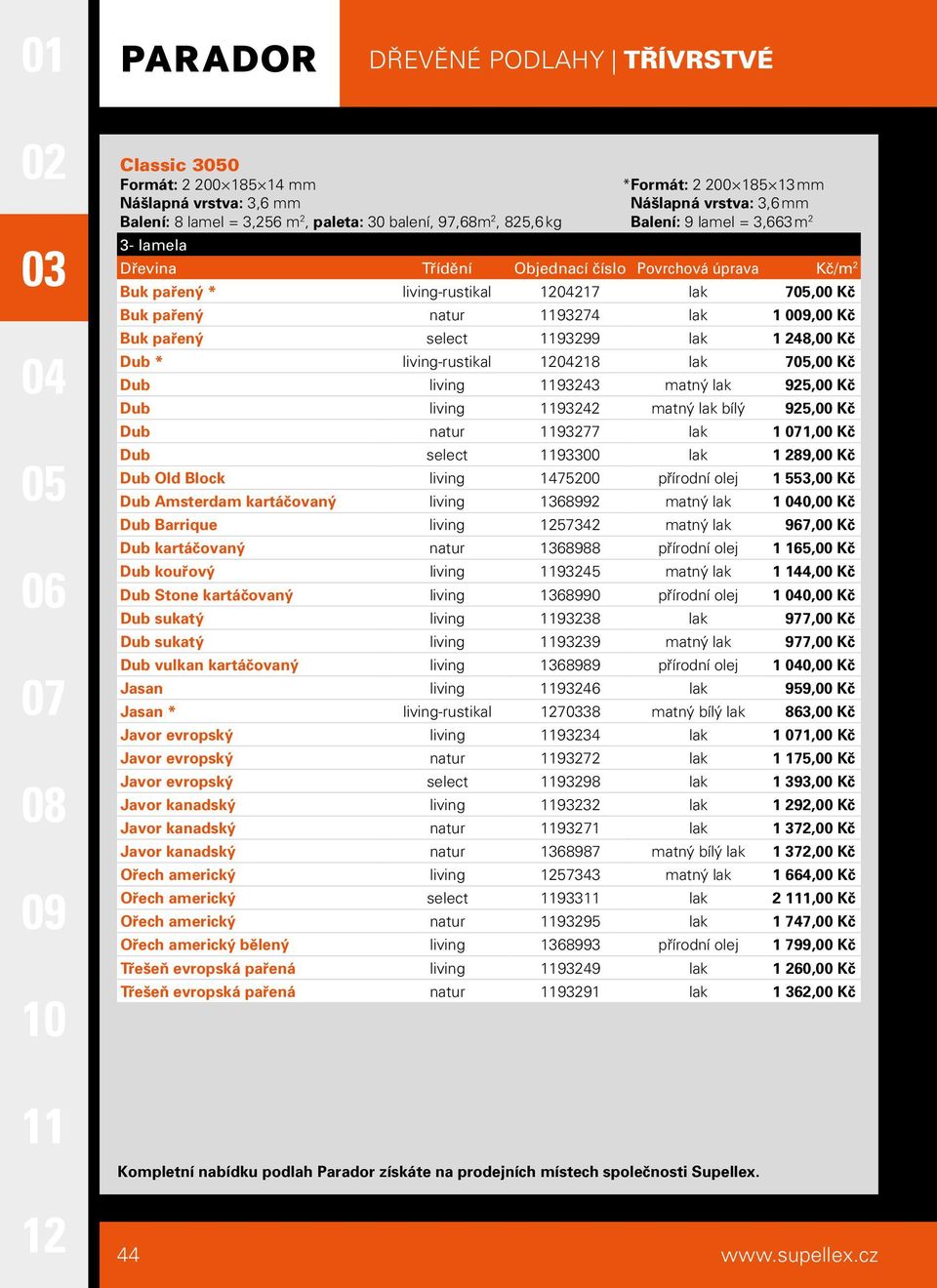The height and width of the screenshot is (1288, 937).
Task: Select the Dub Old Block row name
Action: [x=173, y=478]
